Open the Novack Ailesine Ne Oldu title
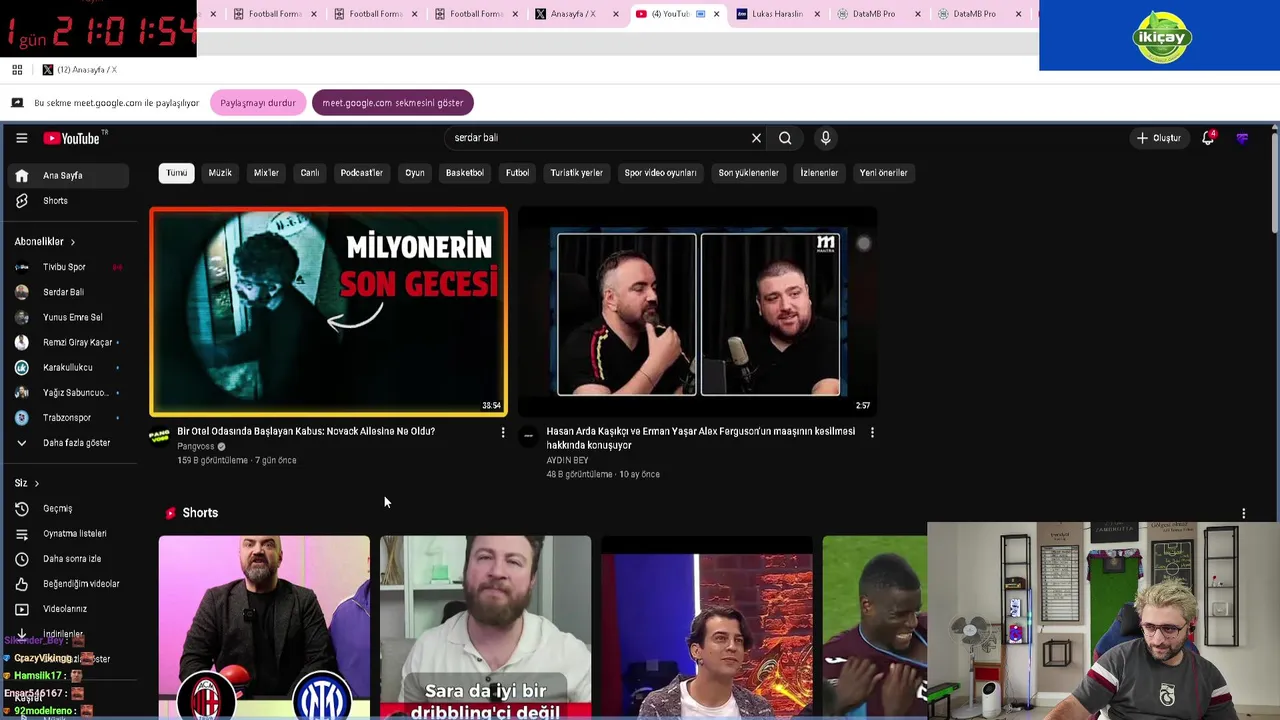The height and width of the screenshot is (720, 1280). (306, 431)
